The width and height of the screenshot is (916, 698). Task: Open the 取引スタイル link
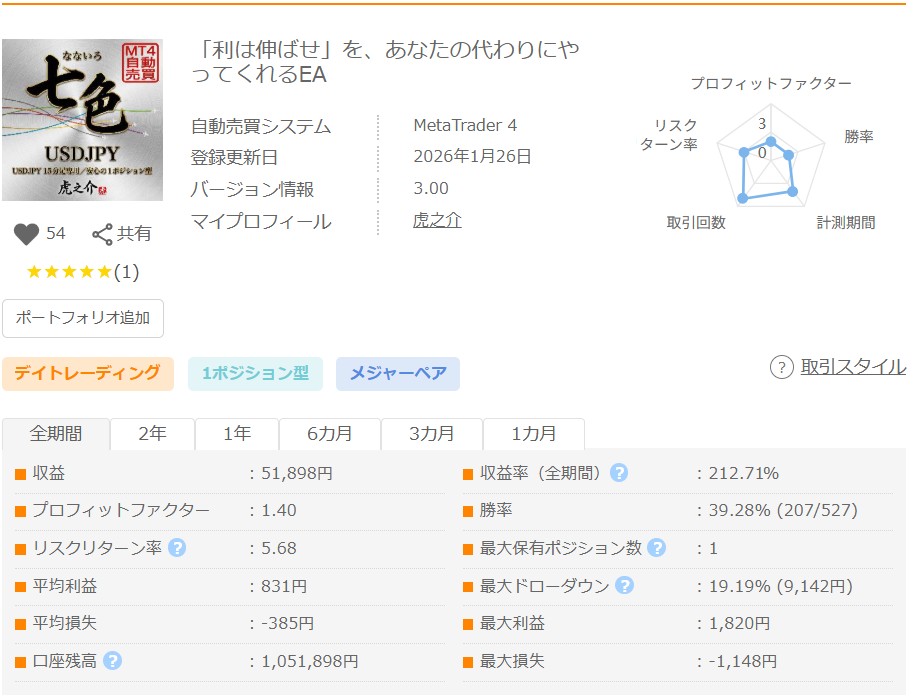tap(852, 367)
